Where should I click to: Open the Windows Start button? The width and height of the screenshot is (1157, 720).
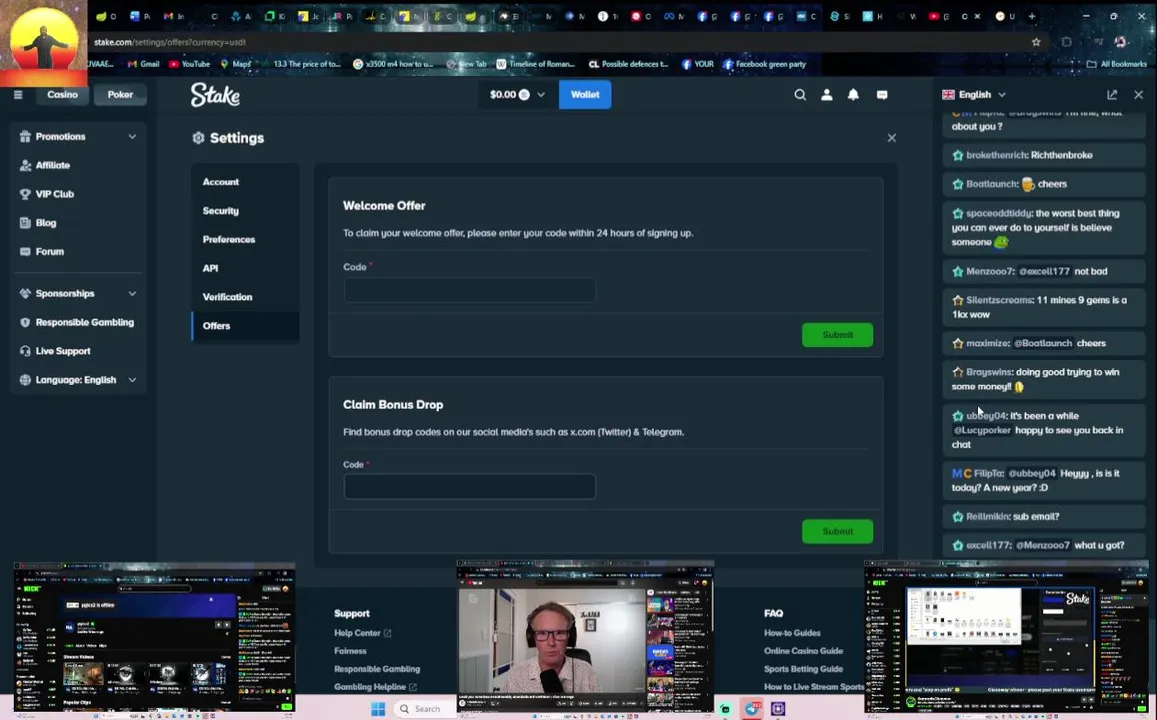click(x=378, y=709)
